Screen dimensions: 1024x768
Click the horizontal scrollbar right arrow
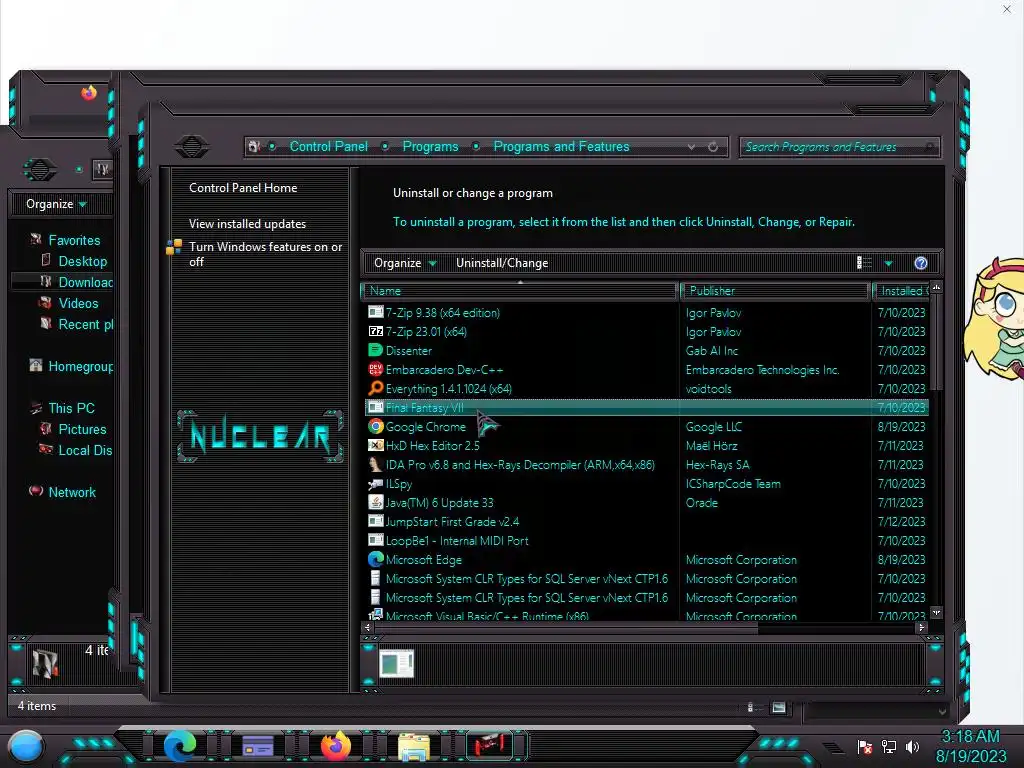click(921, 627)
